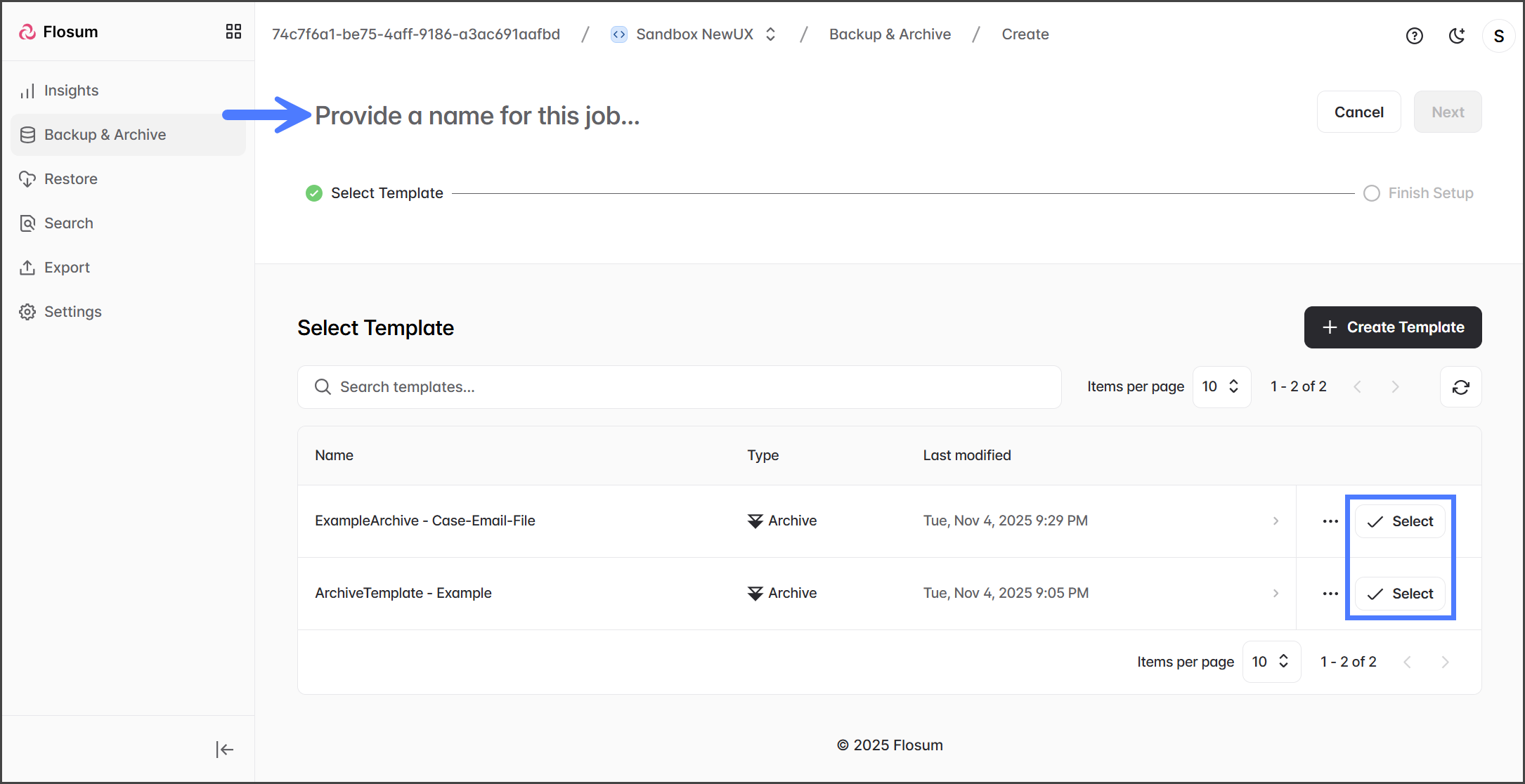The width and height of the screenshot is (1525, 784).
Task: Open user avatar S menu
Action: point(1498,36)
